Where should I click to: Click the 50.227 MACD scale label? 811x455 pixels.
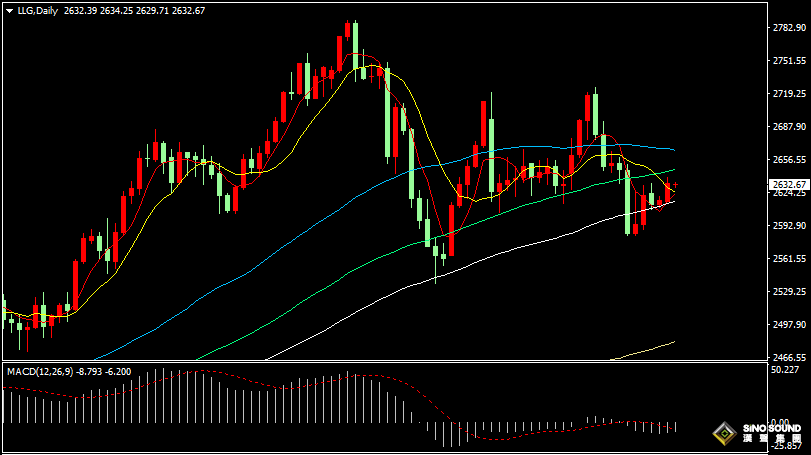coord(785,370)
